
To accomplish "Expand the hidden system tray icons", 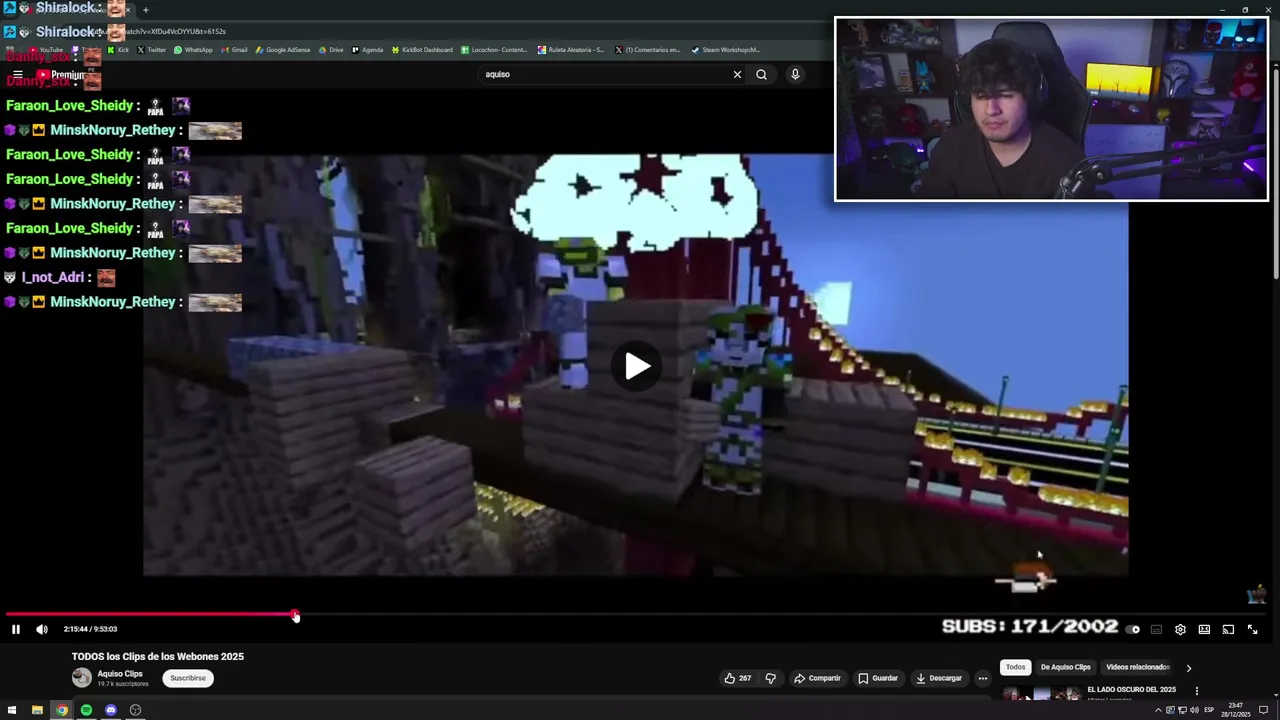I will pos(1159,710).
